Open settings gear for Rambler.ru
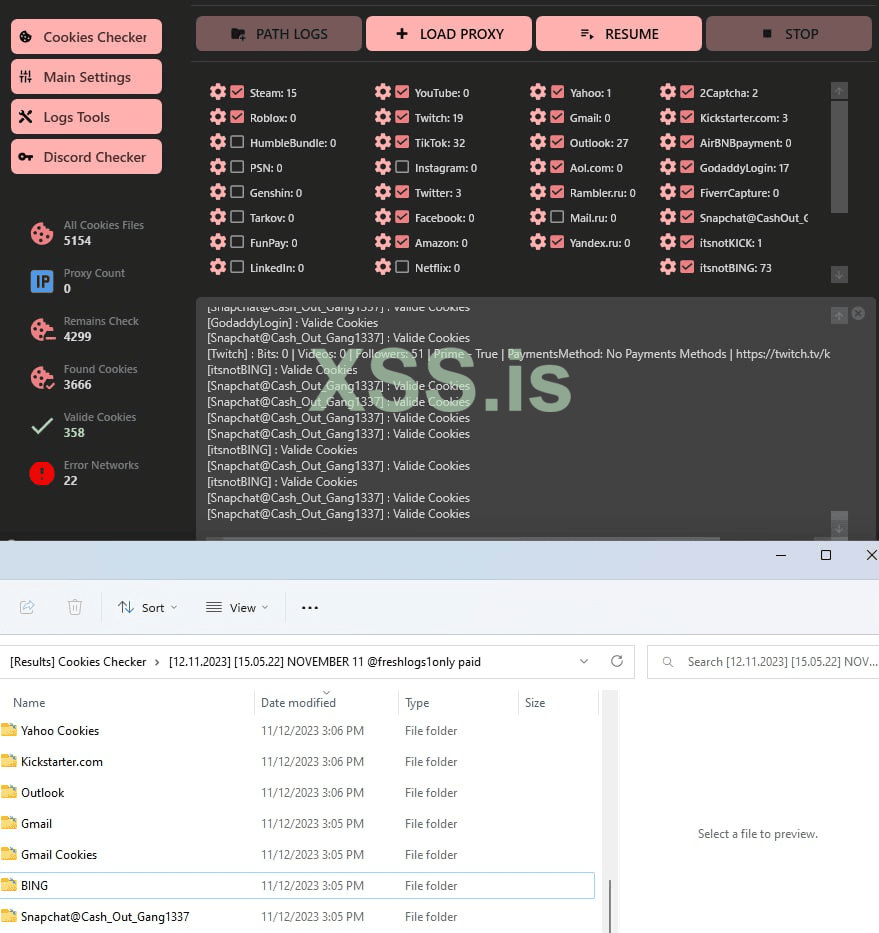Image resolution: width=879 pixels, height=933 pixels. [537, 192]
